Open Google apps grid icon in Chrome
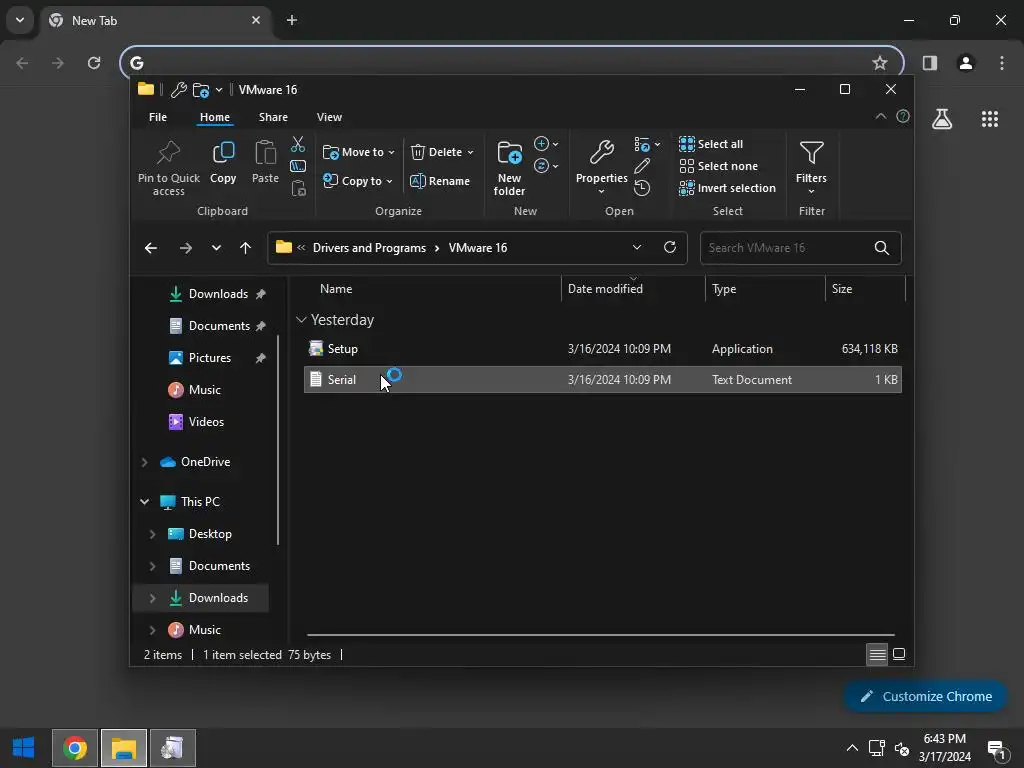This screenshot has height=768, width=1024. click(x=989, y=119)
